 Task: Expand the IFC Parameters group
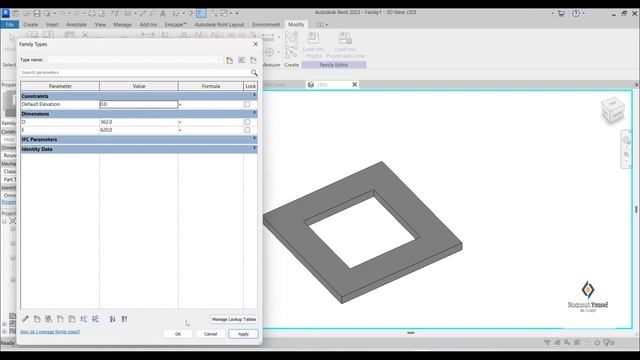pyautogui.click(x=254, y=139)
